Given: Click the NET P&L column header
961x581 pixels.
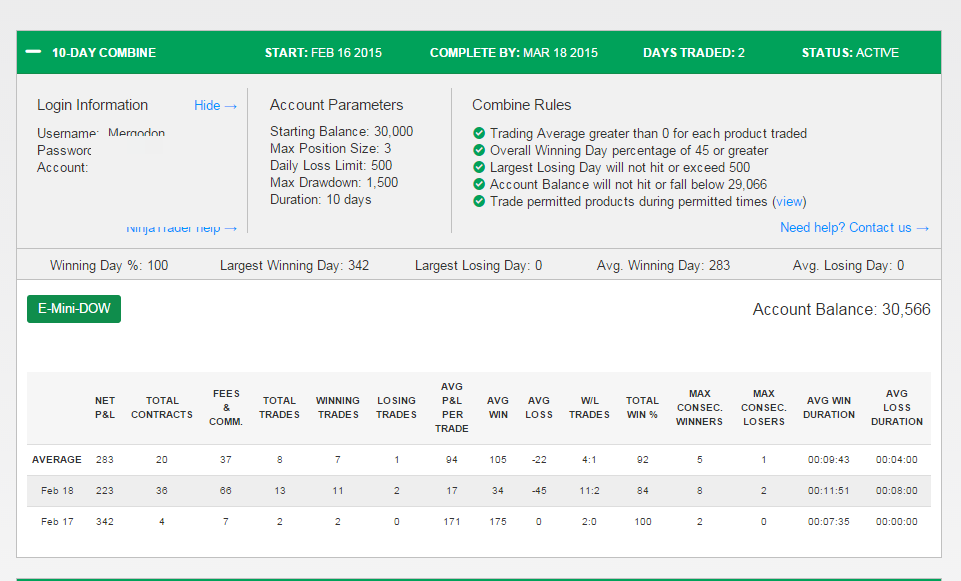Looking at the screenshot, I should tap(105, 408).
